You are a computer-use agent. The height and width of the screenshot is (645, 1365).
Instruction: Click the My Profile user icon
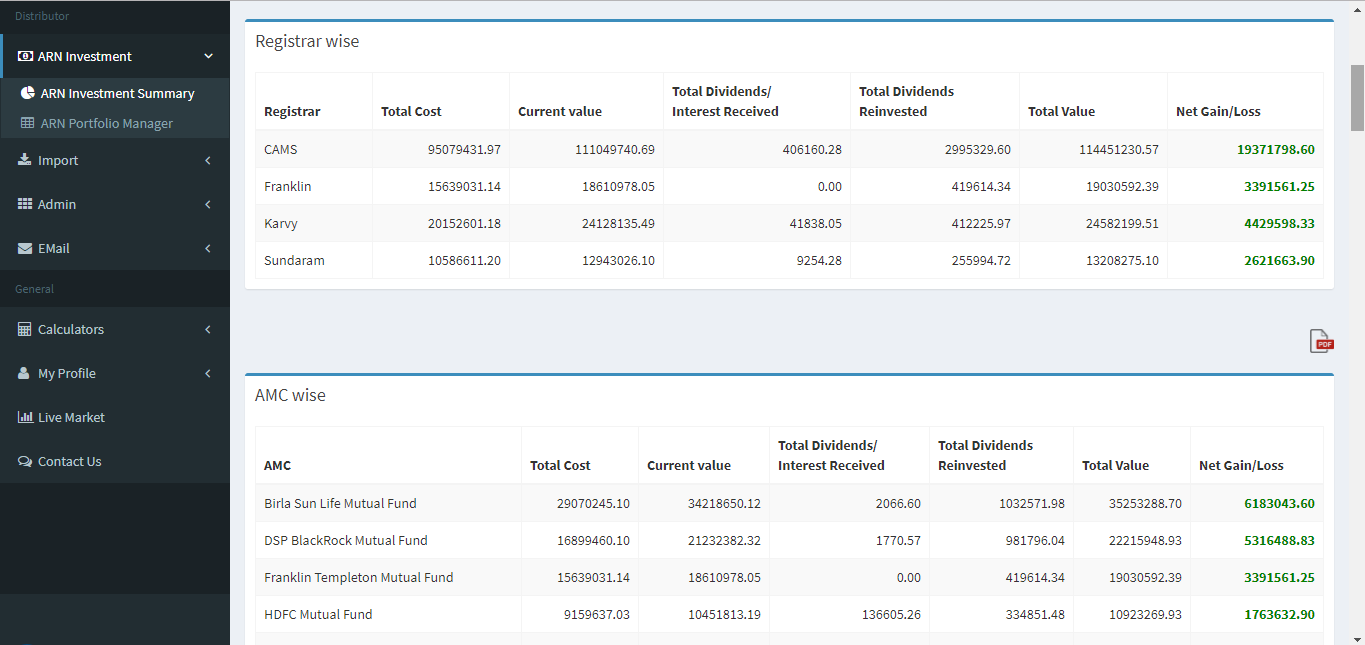click(x=25, y=373)
